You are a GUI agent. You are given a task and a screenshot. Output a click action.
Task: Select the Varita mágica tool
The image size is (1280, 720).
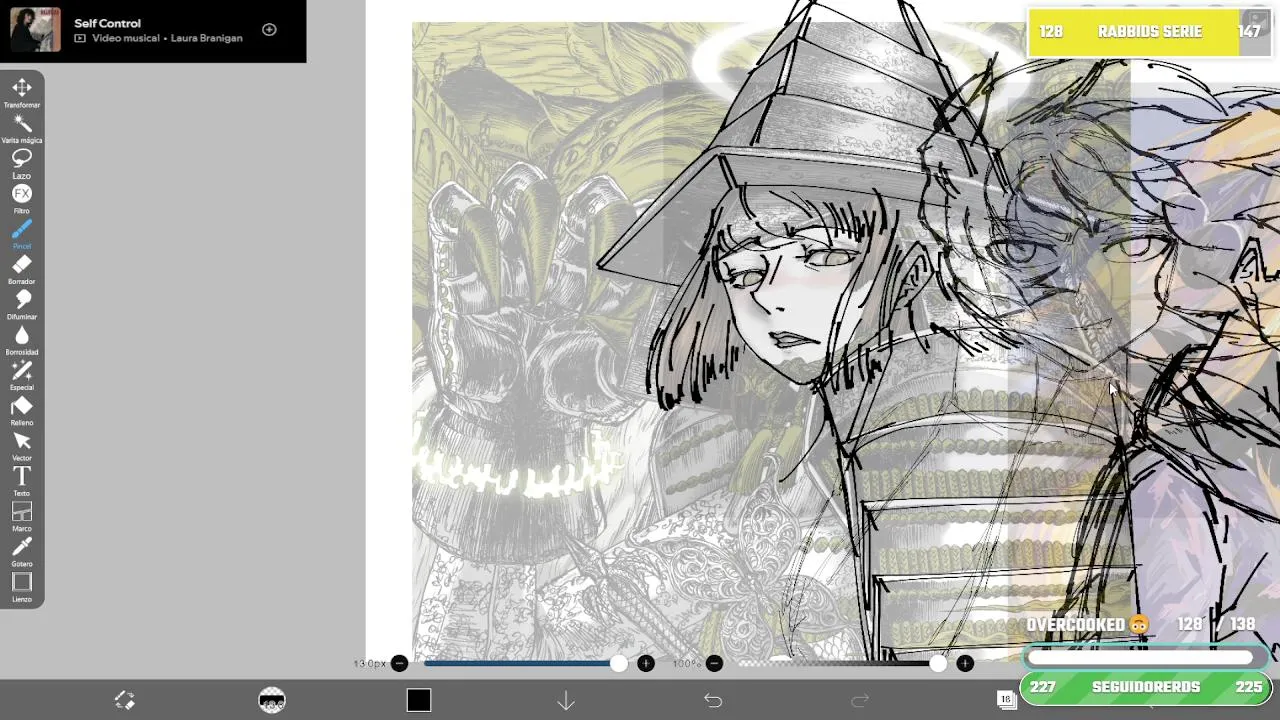tap(22, 128)
